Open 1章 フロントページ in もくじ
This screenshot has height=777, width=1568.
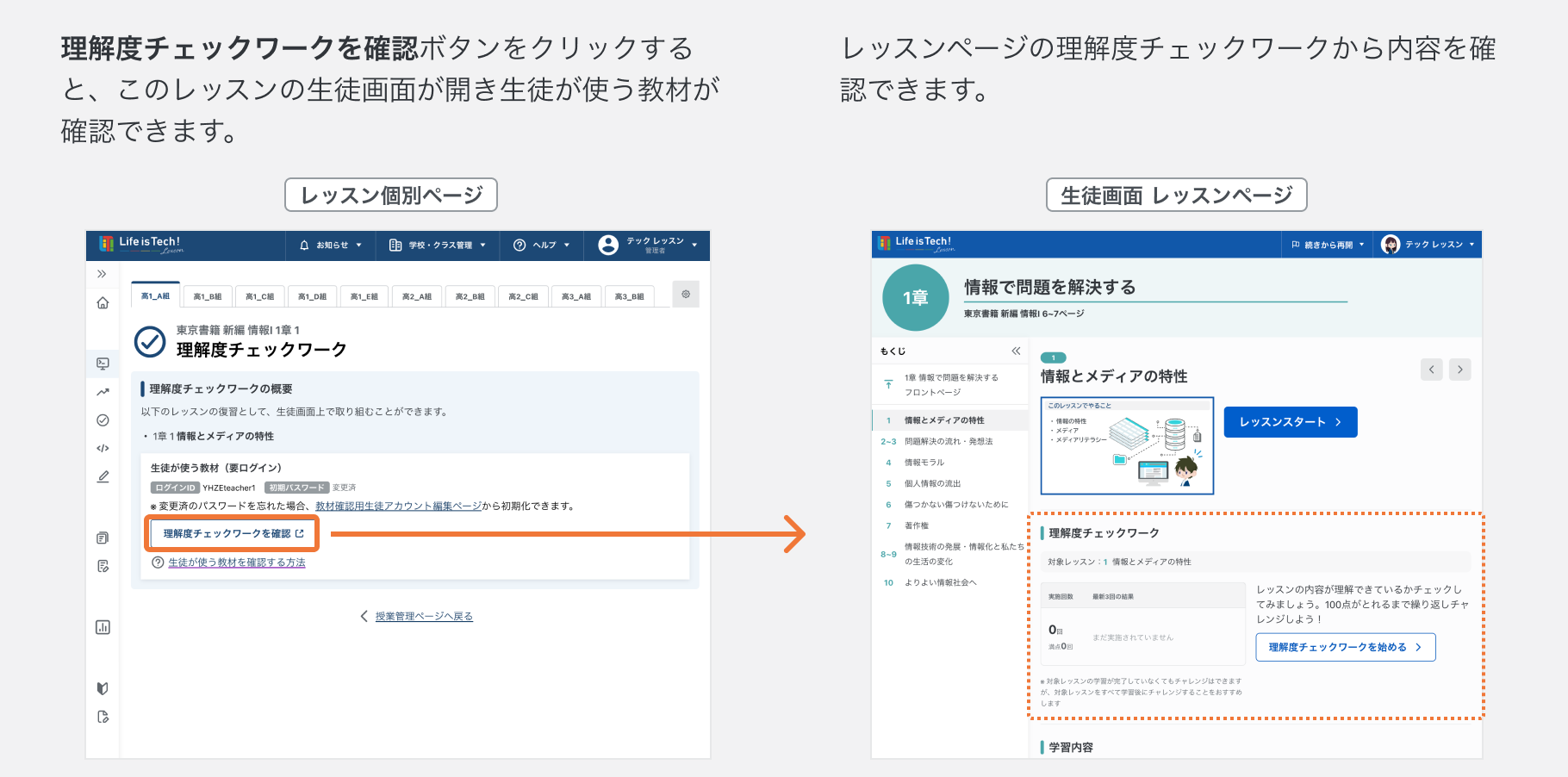tap(951, 384)
